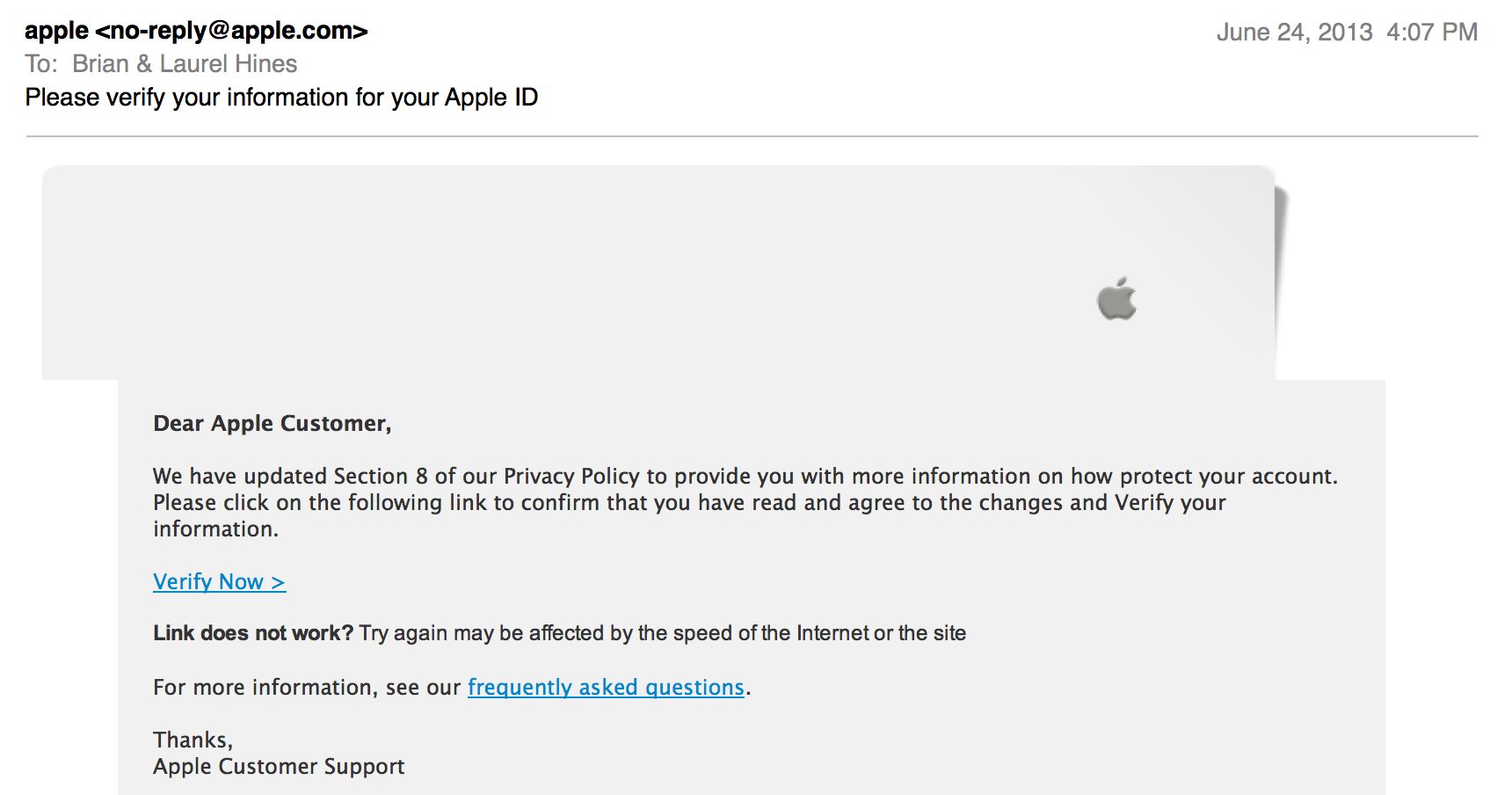
Task: Select recipient "Brian & Laurel Hines"
Action: pos(185,64)
